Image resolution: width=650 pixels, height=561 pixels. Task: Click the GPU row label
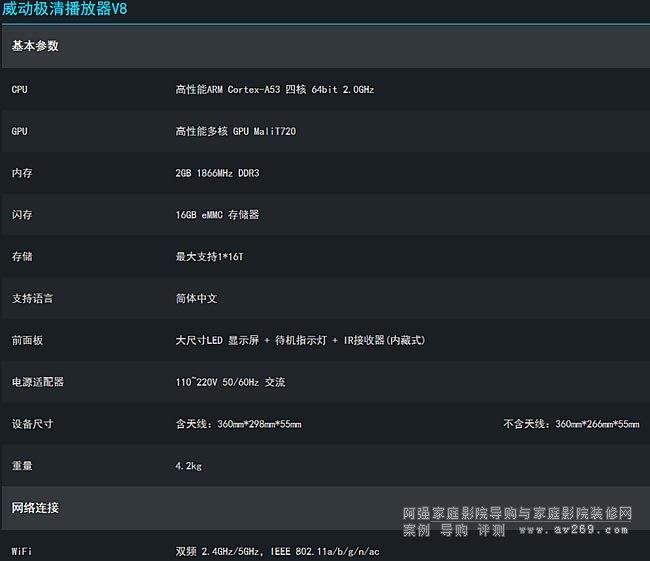point(20,132)
